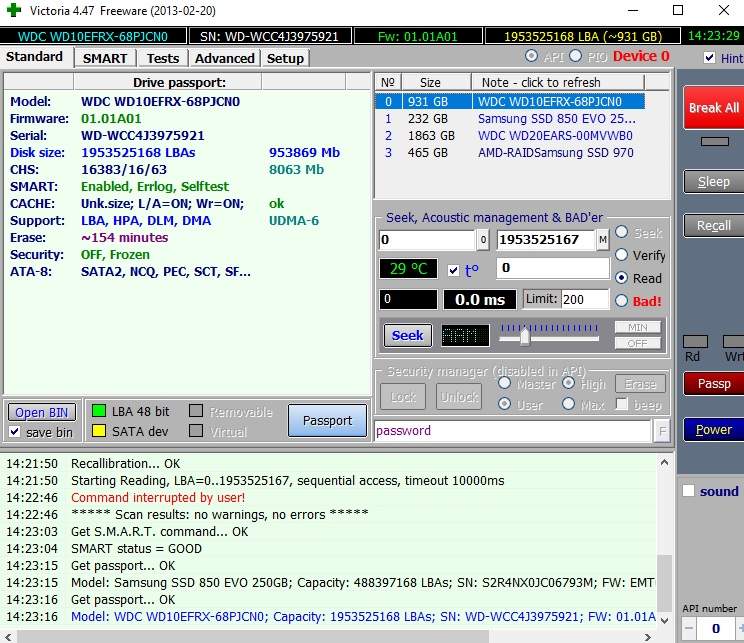The image size is (744, 643).
Task: Click the red Passp button
Action: point(713,383)
